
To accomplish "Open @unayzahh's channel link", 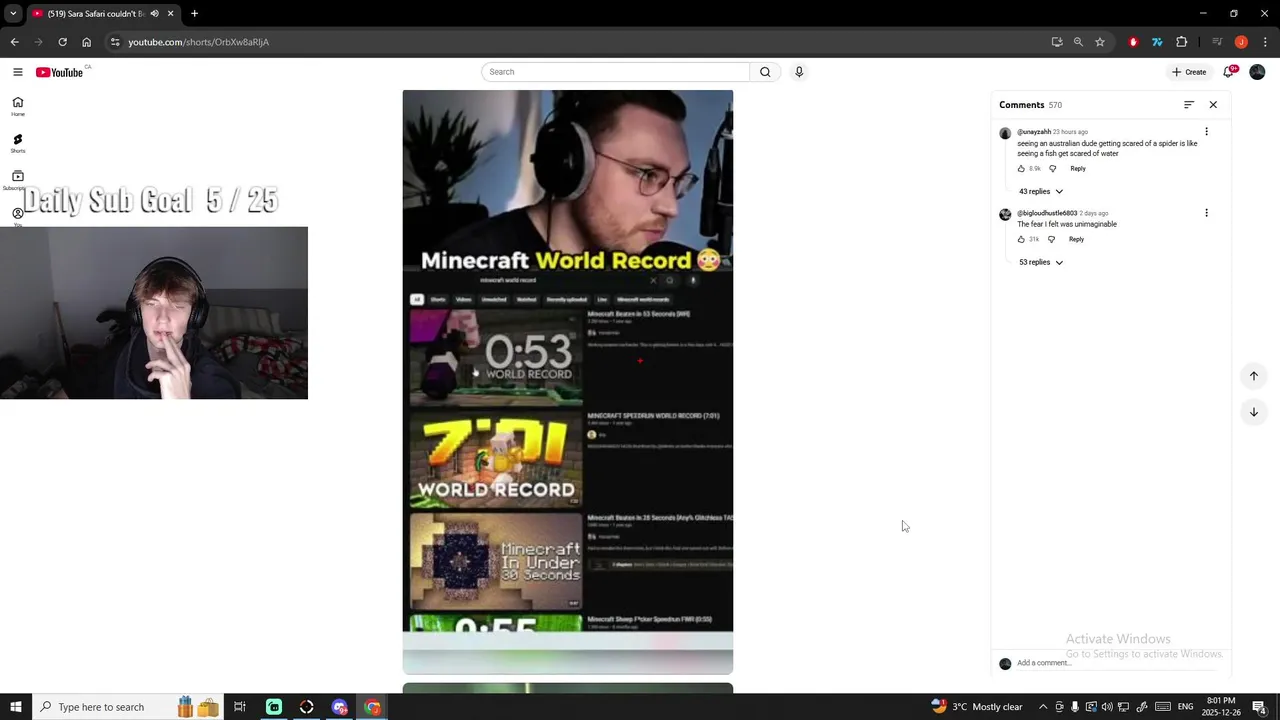I will [1034, 132].
